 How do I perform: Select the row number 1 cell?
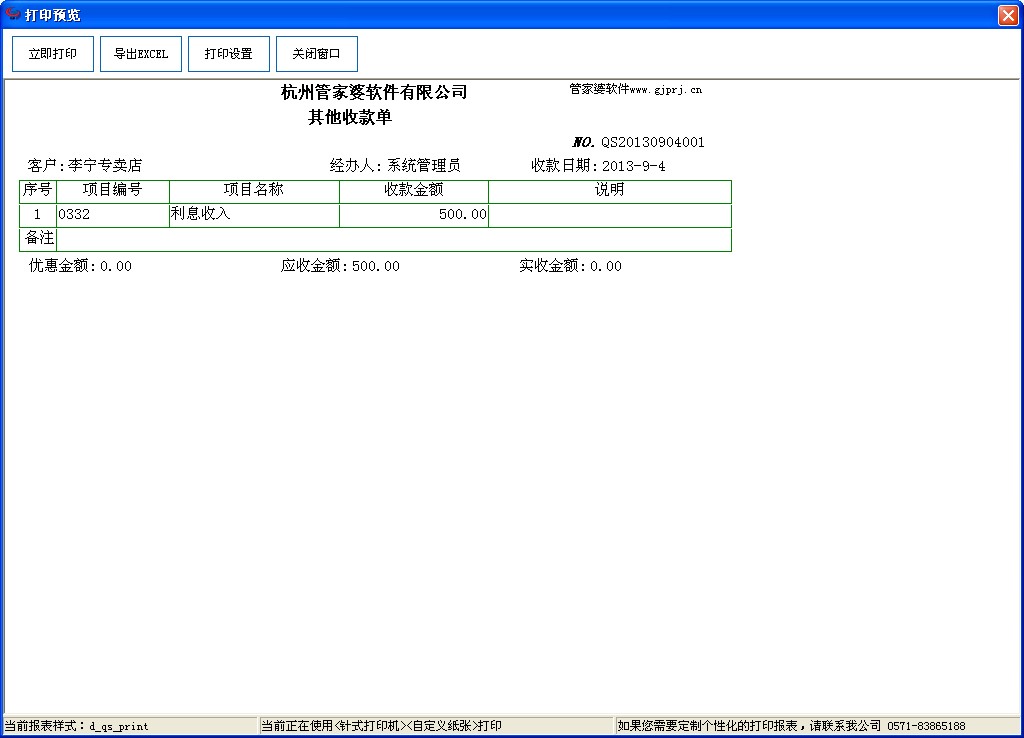(38, 215)
